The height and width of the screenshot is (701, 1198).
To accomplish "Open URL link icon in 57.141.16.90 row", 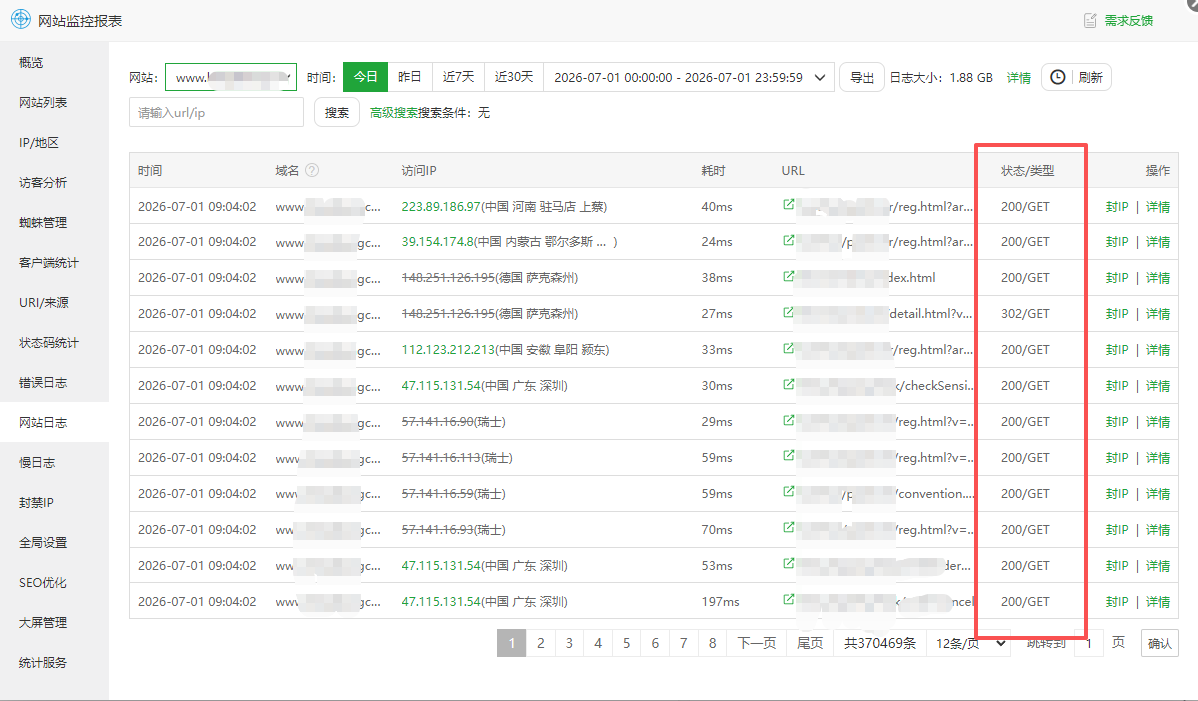I will pos(788,420).
